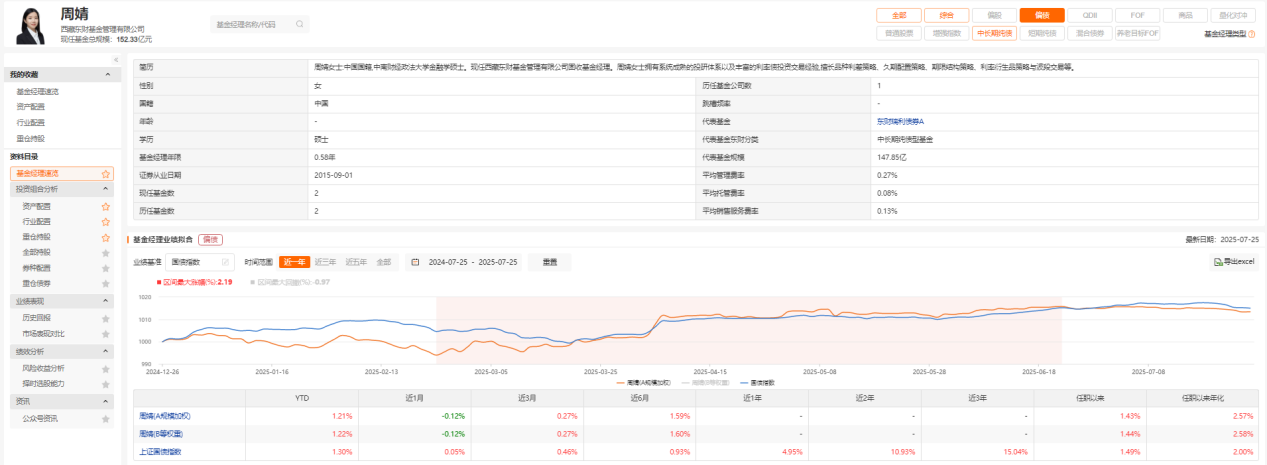Select the 量化对冲 fund type filter
Screen dimensions: 1267x465
[x=1234, y=15]
